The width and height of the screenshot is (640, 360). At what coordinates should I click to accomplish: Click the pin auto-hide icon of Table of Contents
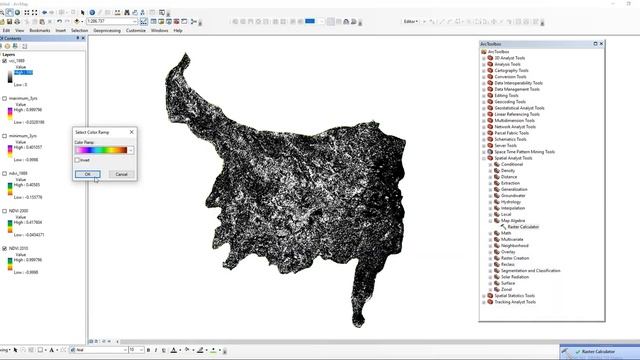pos(78,38)
